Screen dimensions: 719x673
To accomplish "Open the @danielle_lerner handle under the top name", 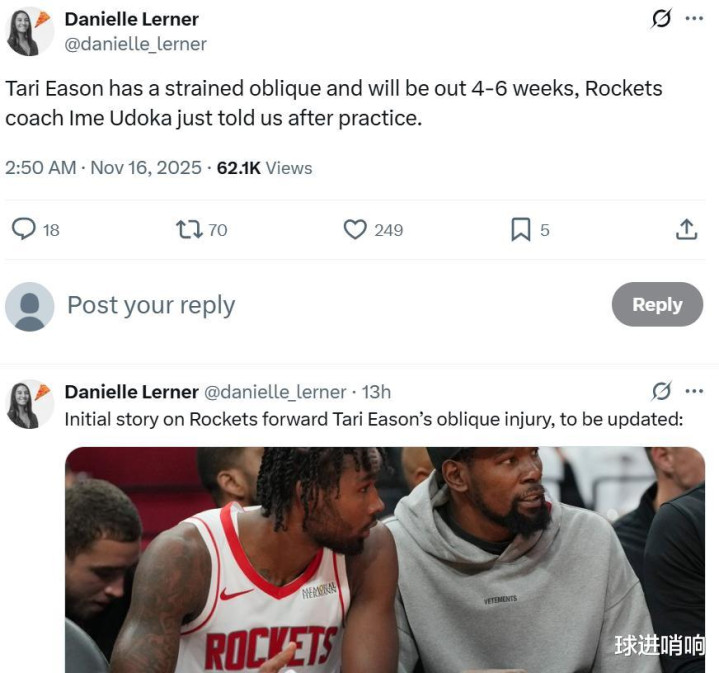I will [x=136, y=44].
